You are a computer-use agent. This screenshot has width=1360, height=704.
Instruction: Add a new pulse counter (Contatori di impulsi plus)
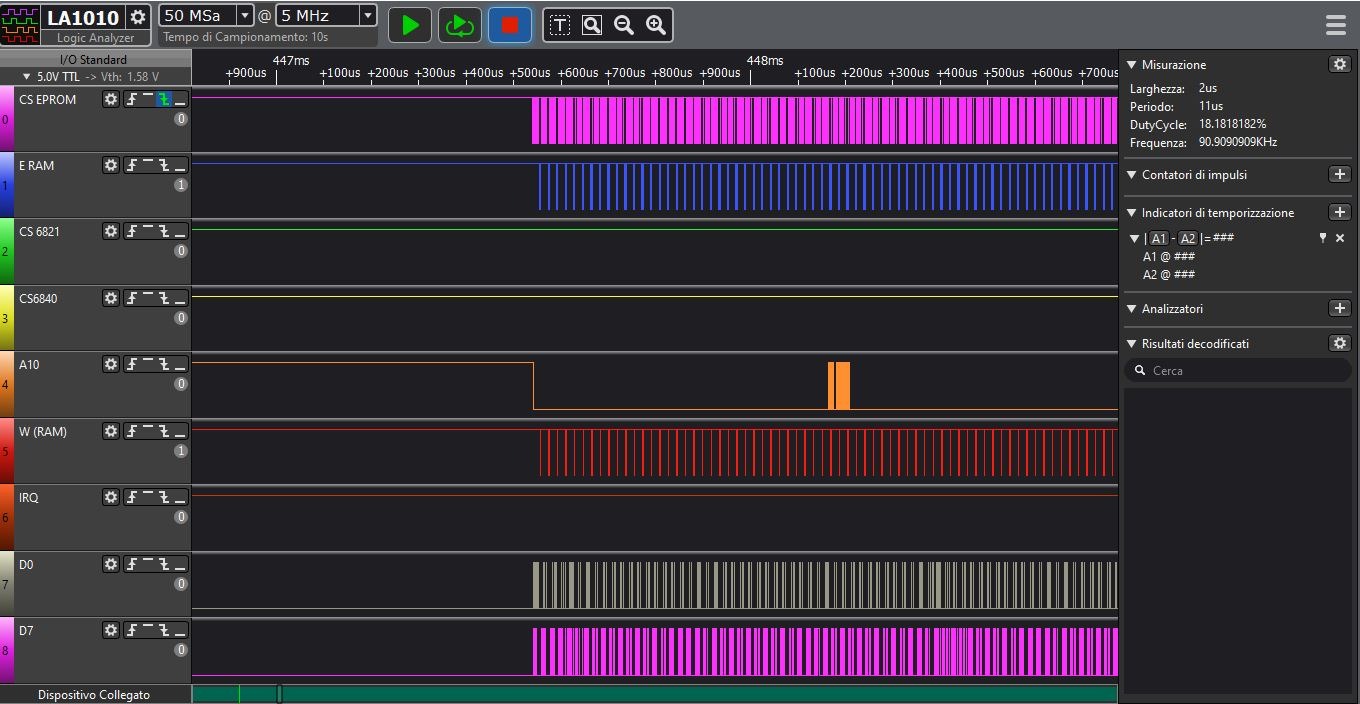1339,174
